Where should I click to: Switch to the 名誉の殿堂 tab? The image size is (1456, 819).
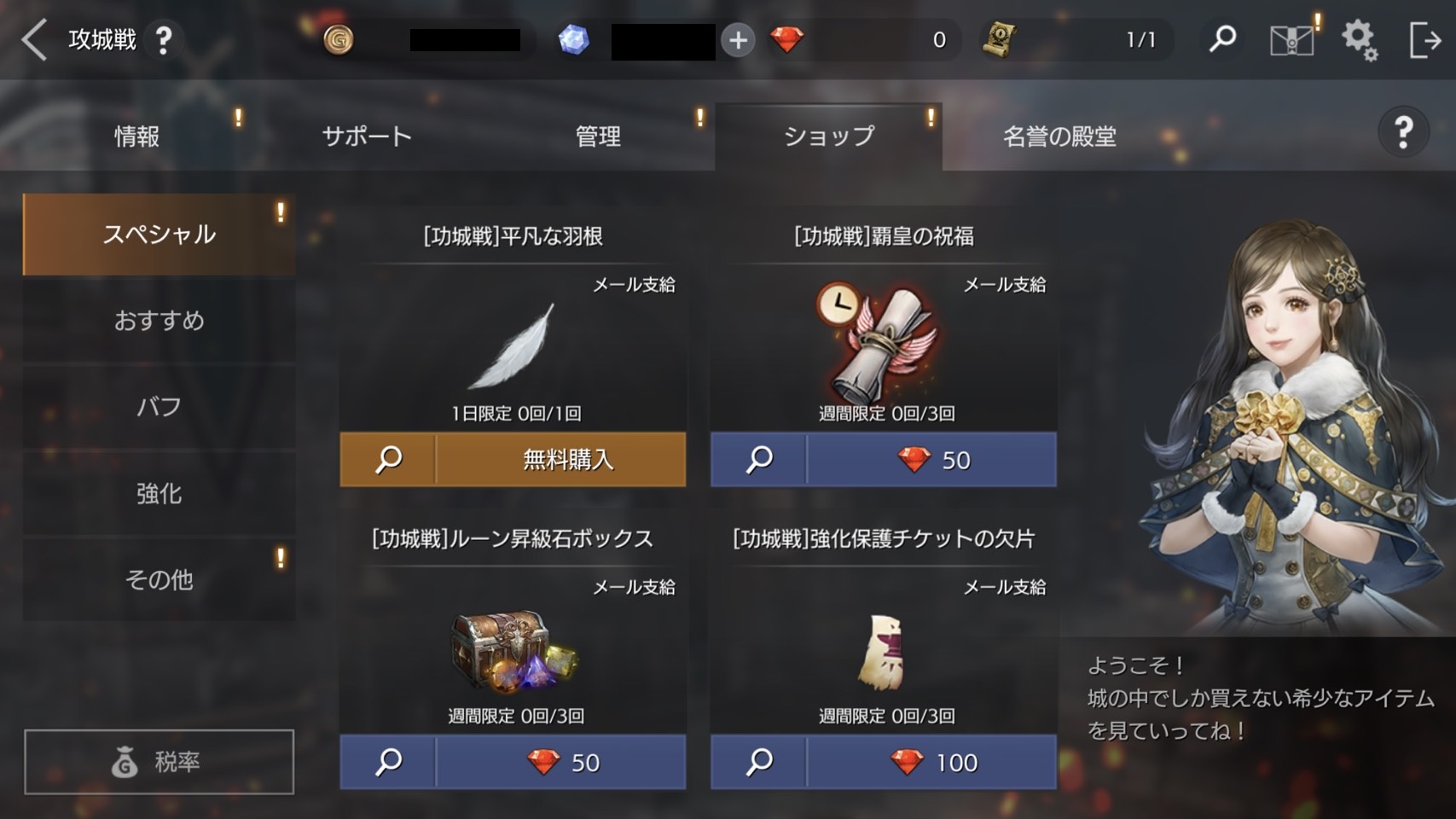(x=1059, y=136)
